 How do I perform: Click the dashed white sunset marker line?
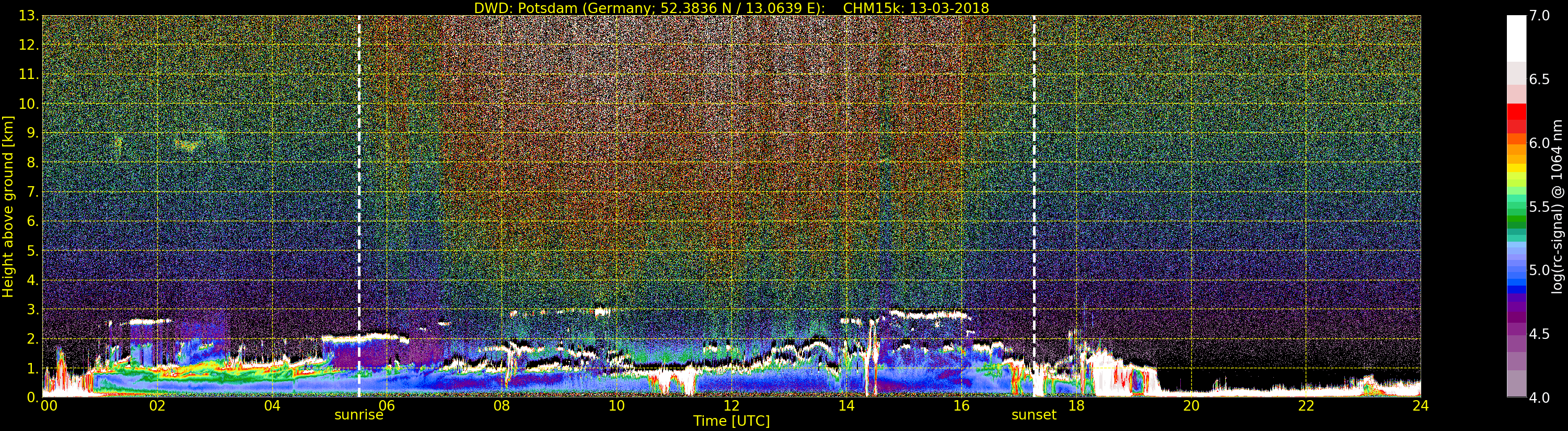tap(1033, 206)
